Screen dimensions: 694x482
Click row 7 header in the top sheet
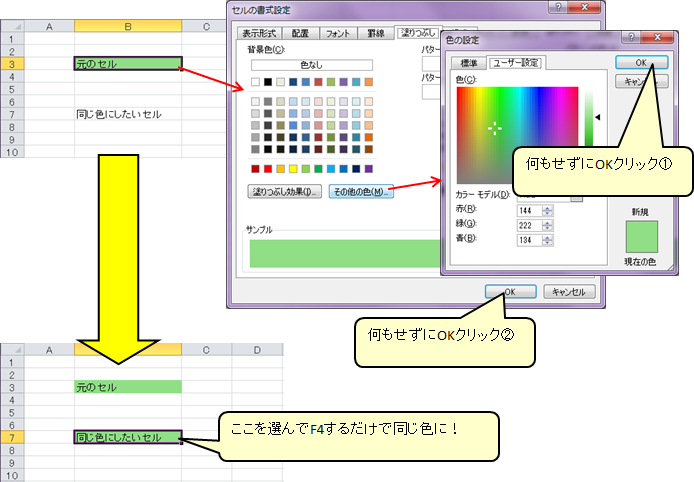click(x=12, y=114)
